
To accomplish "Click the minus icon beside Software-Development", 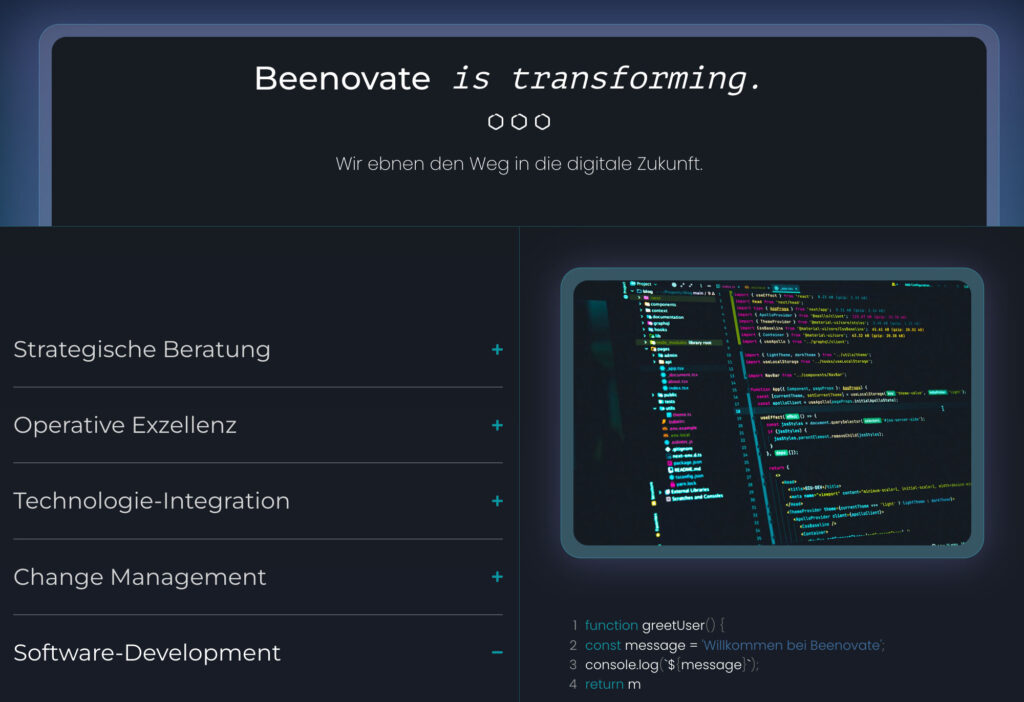I will pos(495,652).
